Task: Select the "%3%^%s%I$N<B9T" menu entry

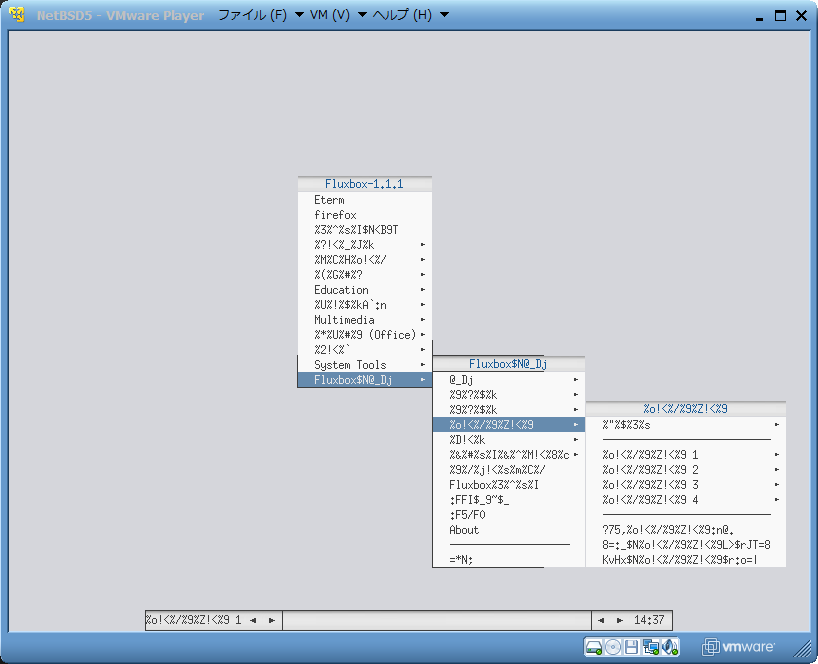Action: click(x=365, y=230)
